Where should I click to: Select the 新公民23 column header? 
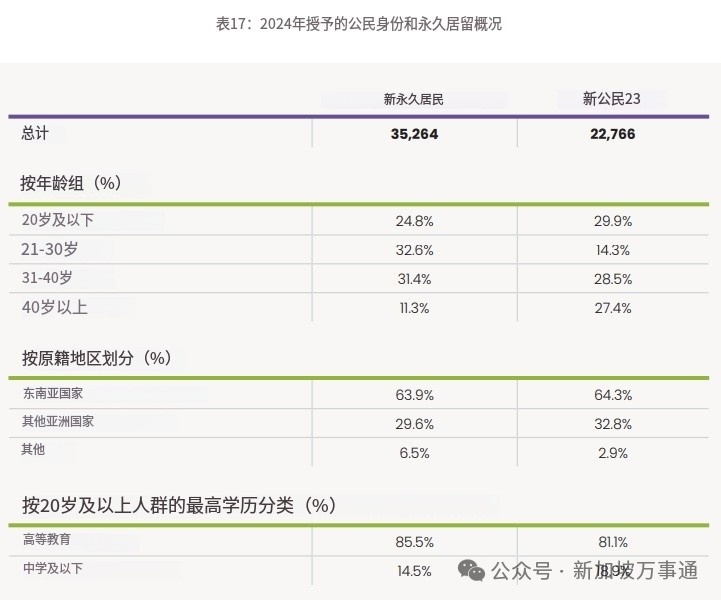pos(612,99)
